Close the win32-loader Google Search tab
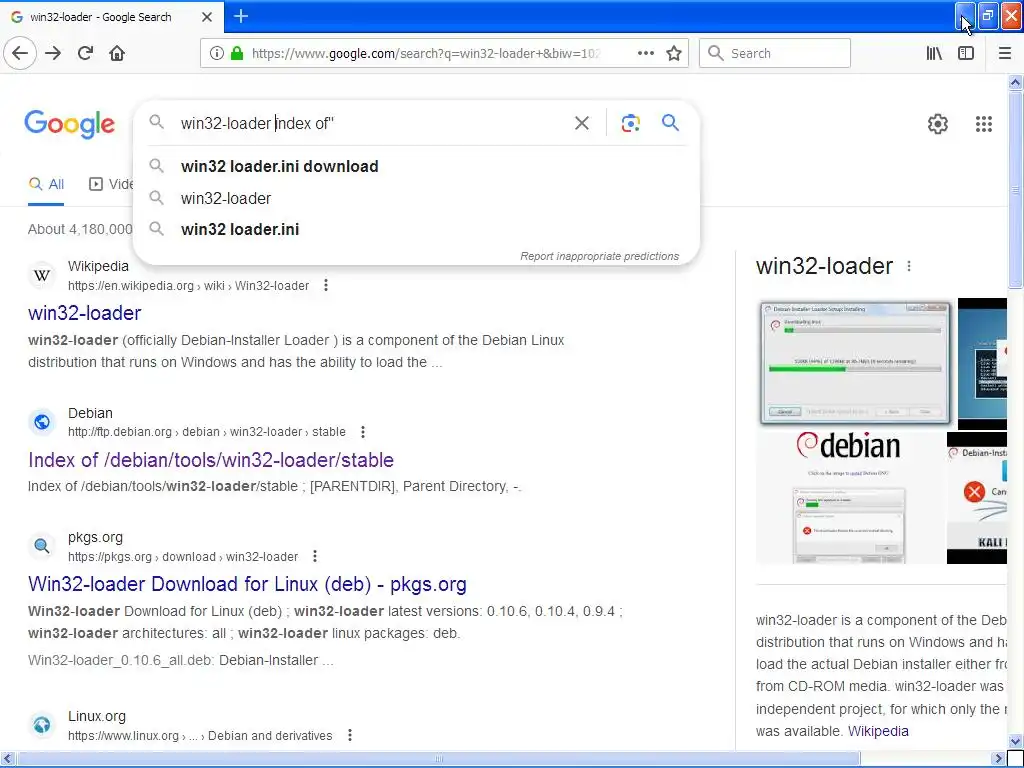The width and height of the screenshot is (1024, 768). coord(207,17)
